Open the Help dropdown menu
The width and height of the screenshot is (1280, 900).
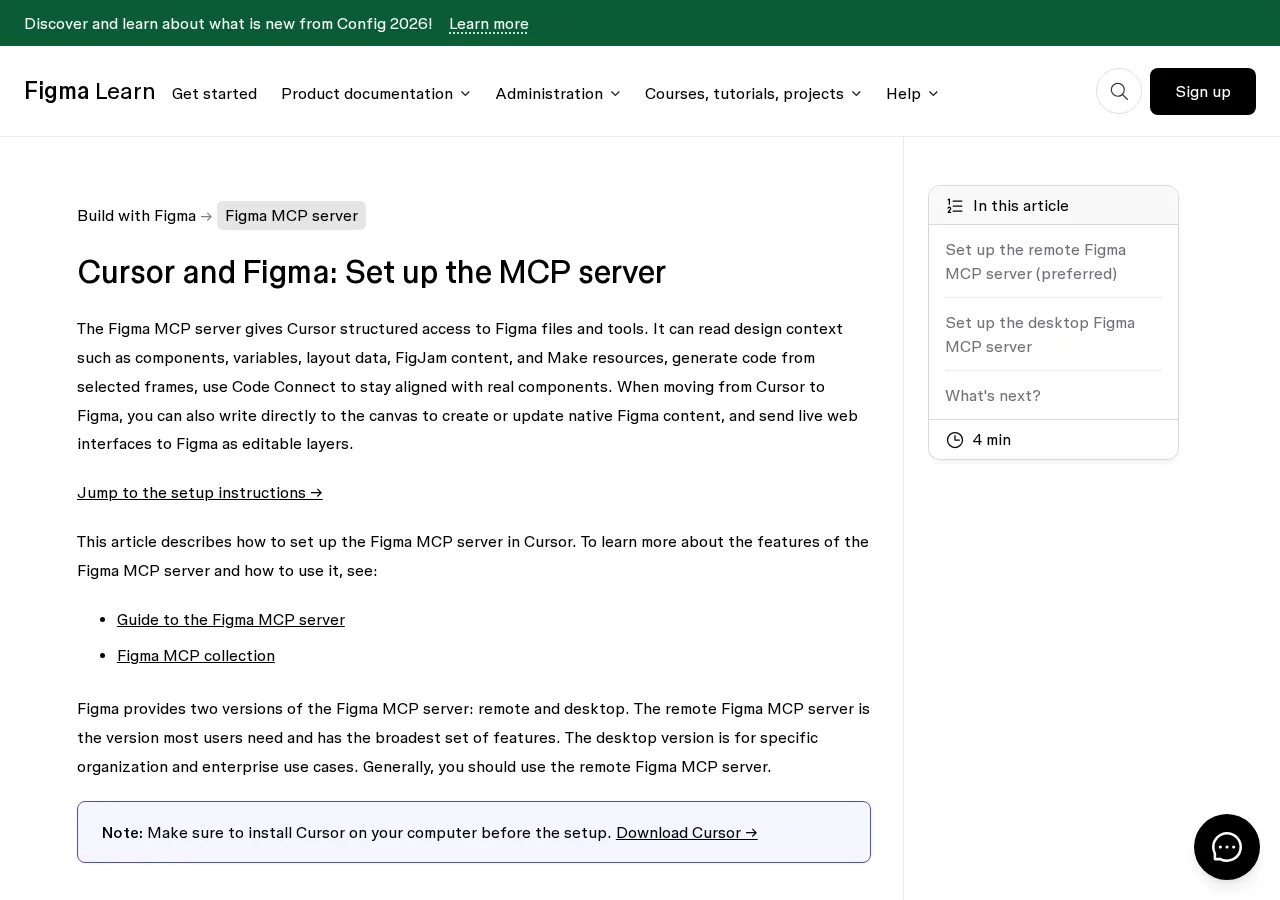pos(912,93)
